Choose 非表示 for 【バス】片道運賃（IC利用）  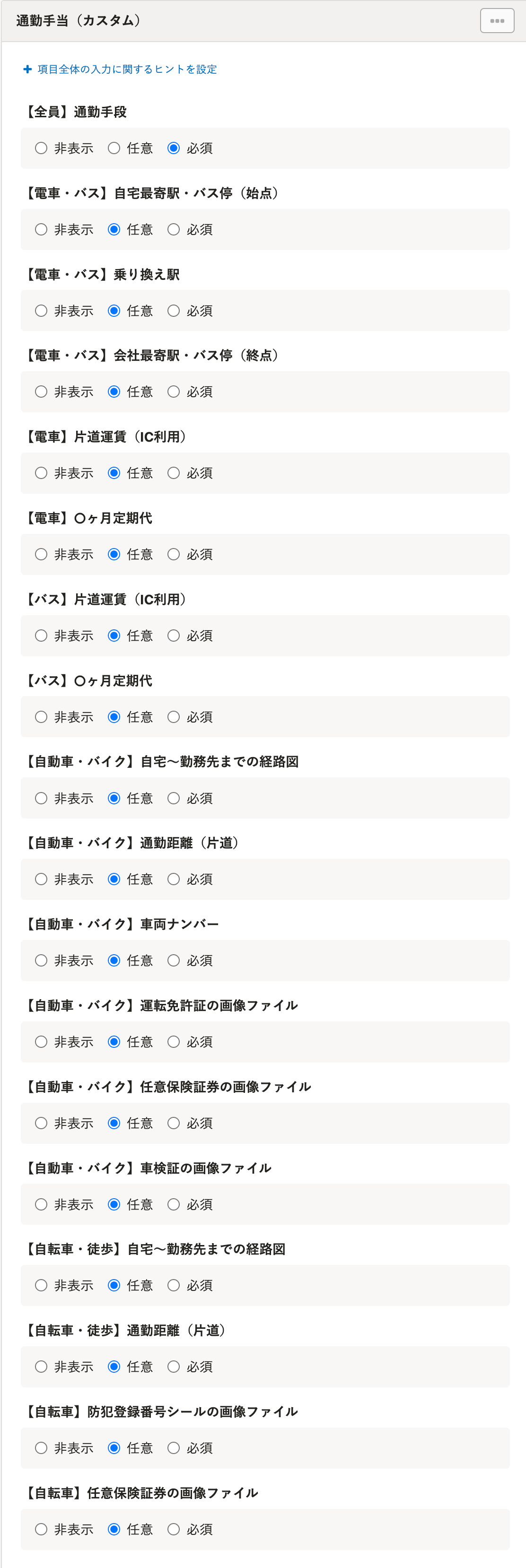click(x=42, y=636)
